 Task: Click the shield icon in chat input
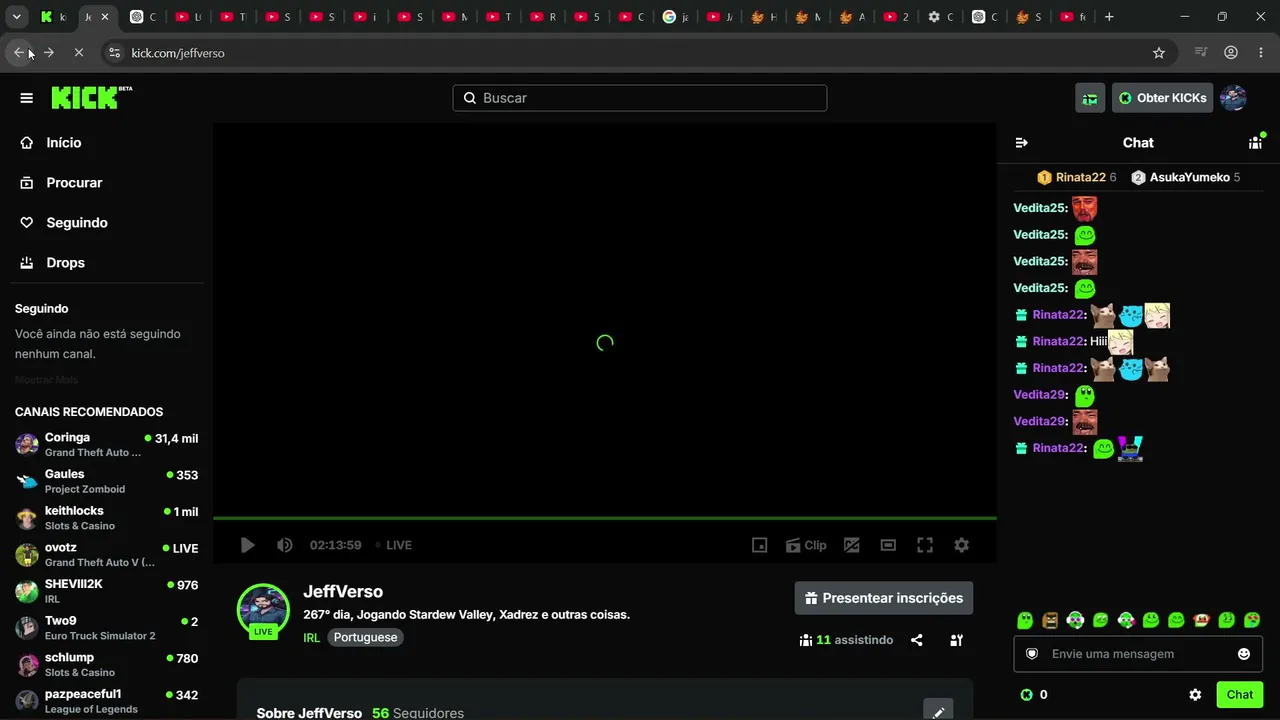(x=1032, y=654)
